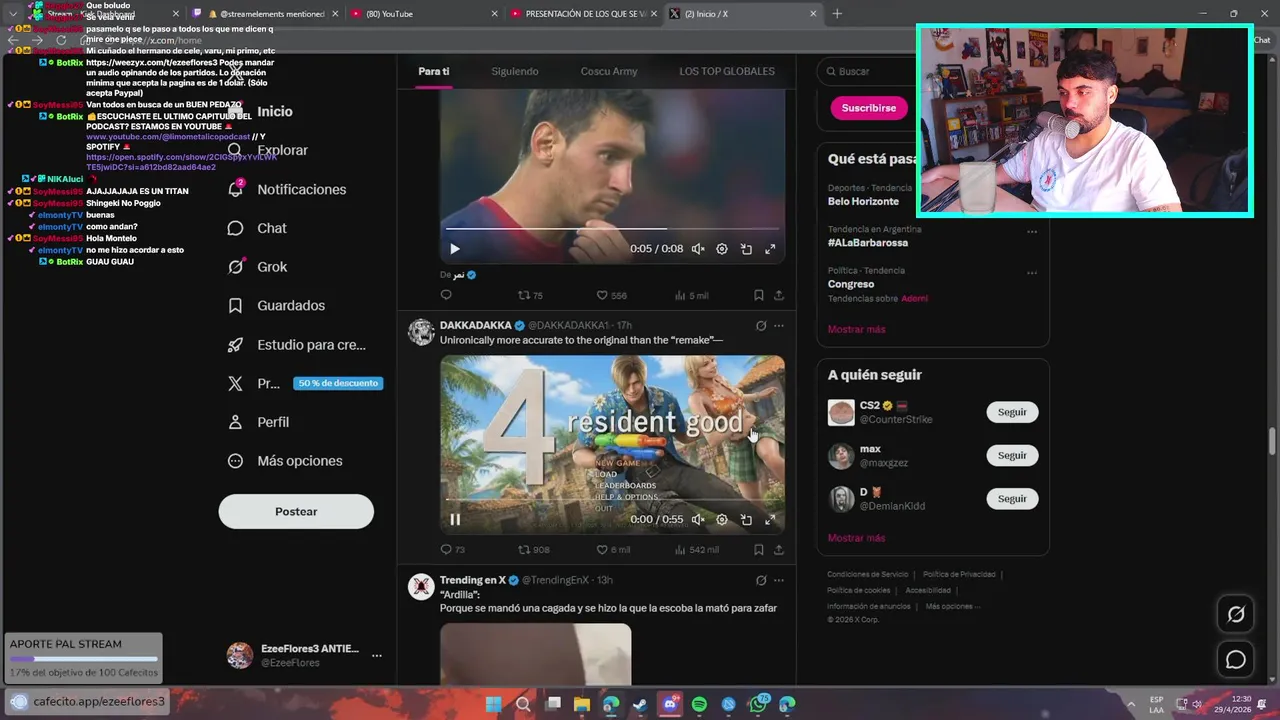Image resolution: width=1280 pixels, height=720 pixels.
Task: Click the Buscar search field
Action: pyautogui.click(x=933, y=71)
